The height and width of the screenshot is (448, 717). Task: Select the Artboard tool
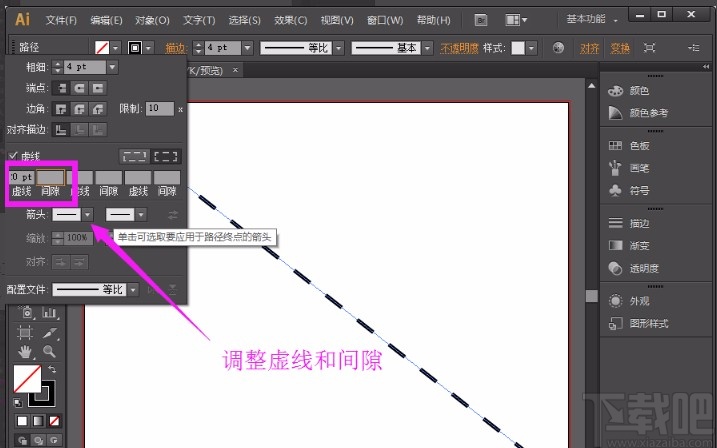25,332
